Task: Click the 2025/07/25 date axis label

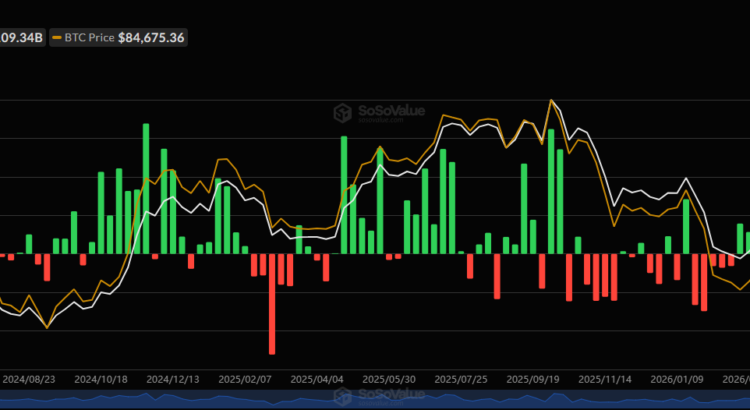Action: click(x=461, y=379)
